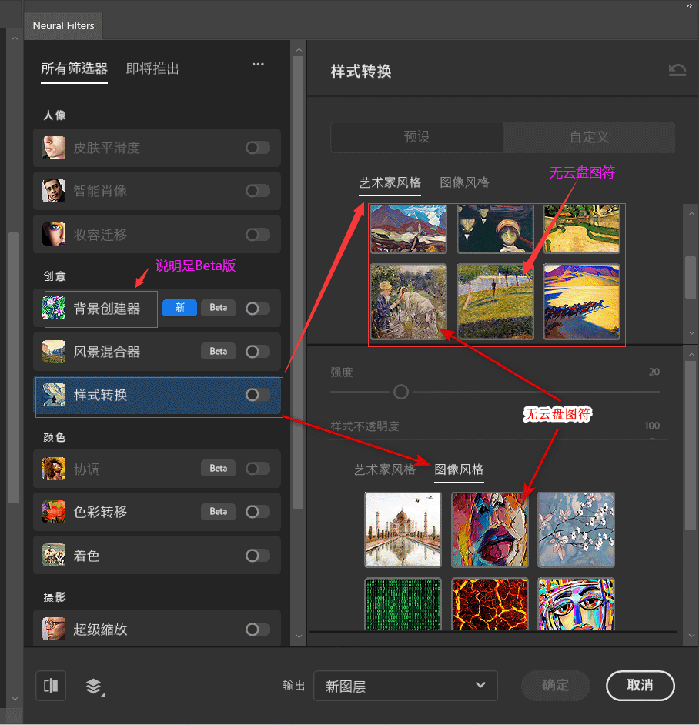The image size is (699, 725).
Task: Switch to the 所有筛选器 tab
Action: (x=74, y=69)
